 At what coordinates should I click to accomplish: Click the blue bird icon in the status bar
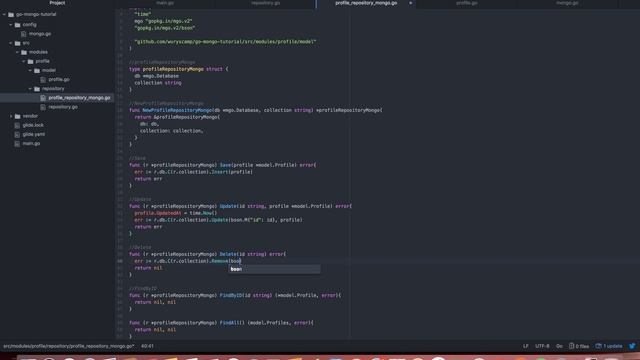(632, 346)
